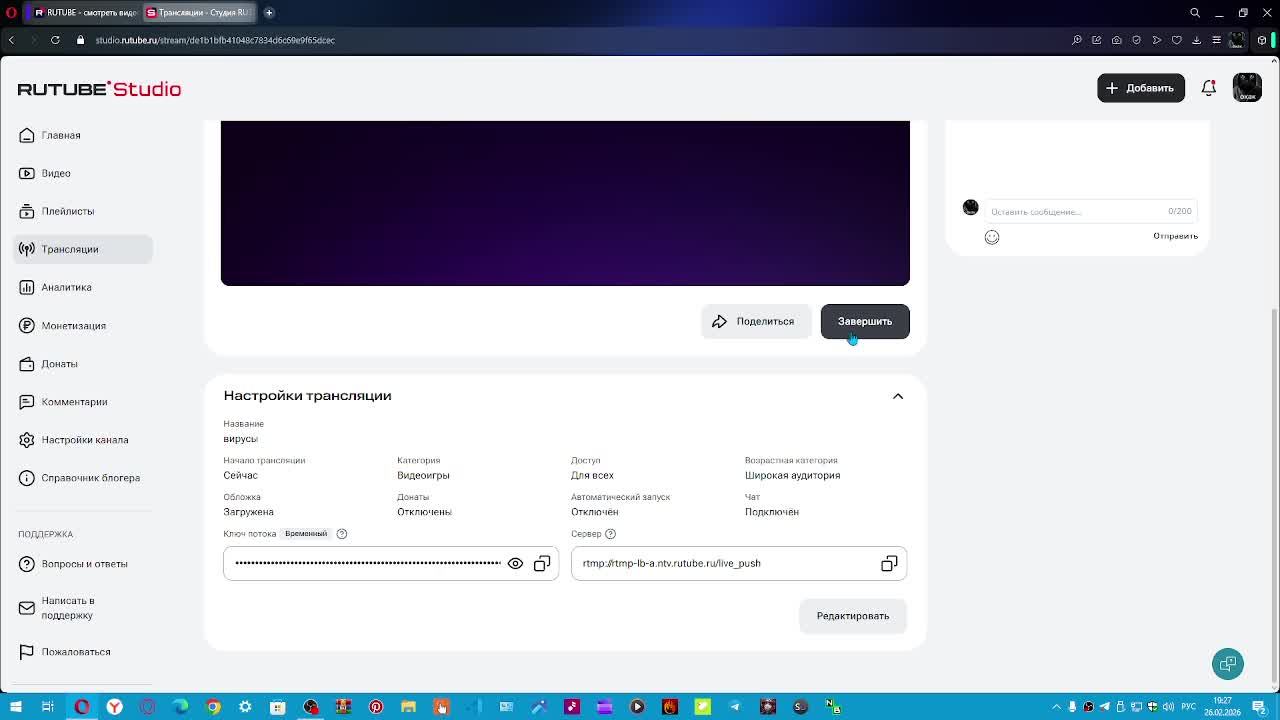Open browser downloads icon

pyautogui.click(x=1197, y=40)
